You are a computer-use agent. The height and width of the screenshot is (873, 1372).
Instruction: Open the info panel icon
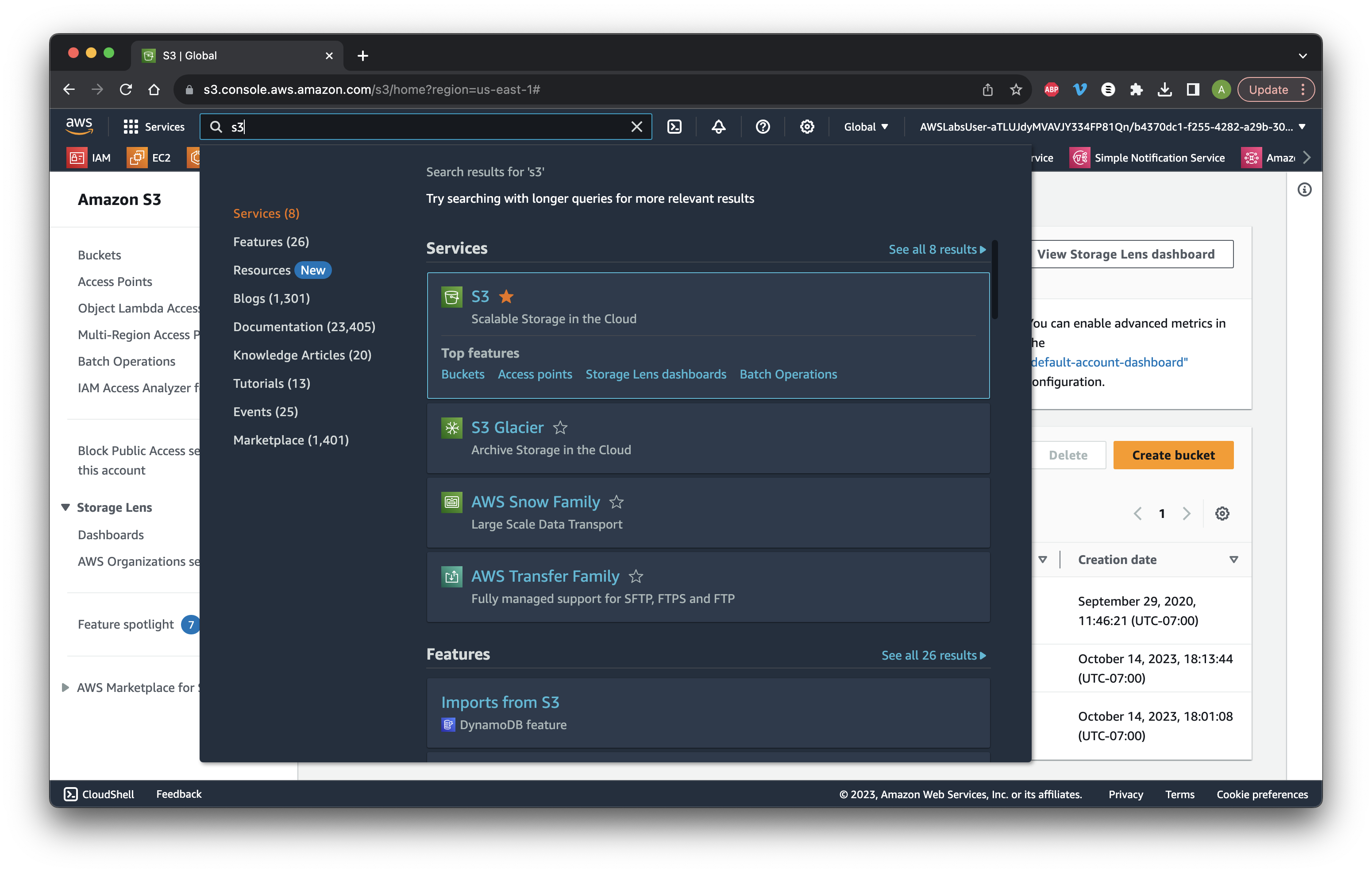1304,189
